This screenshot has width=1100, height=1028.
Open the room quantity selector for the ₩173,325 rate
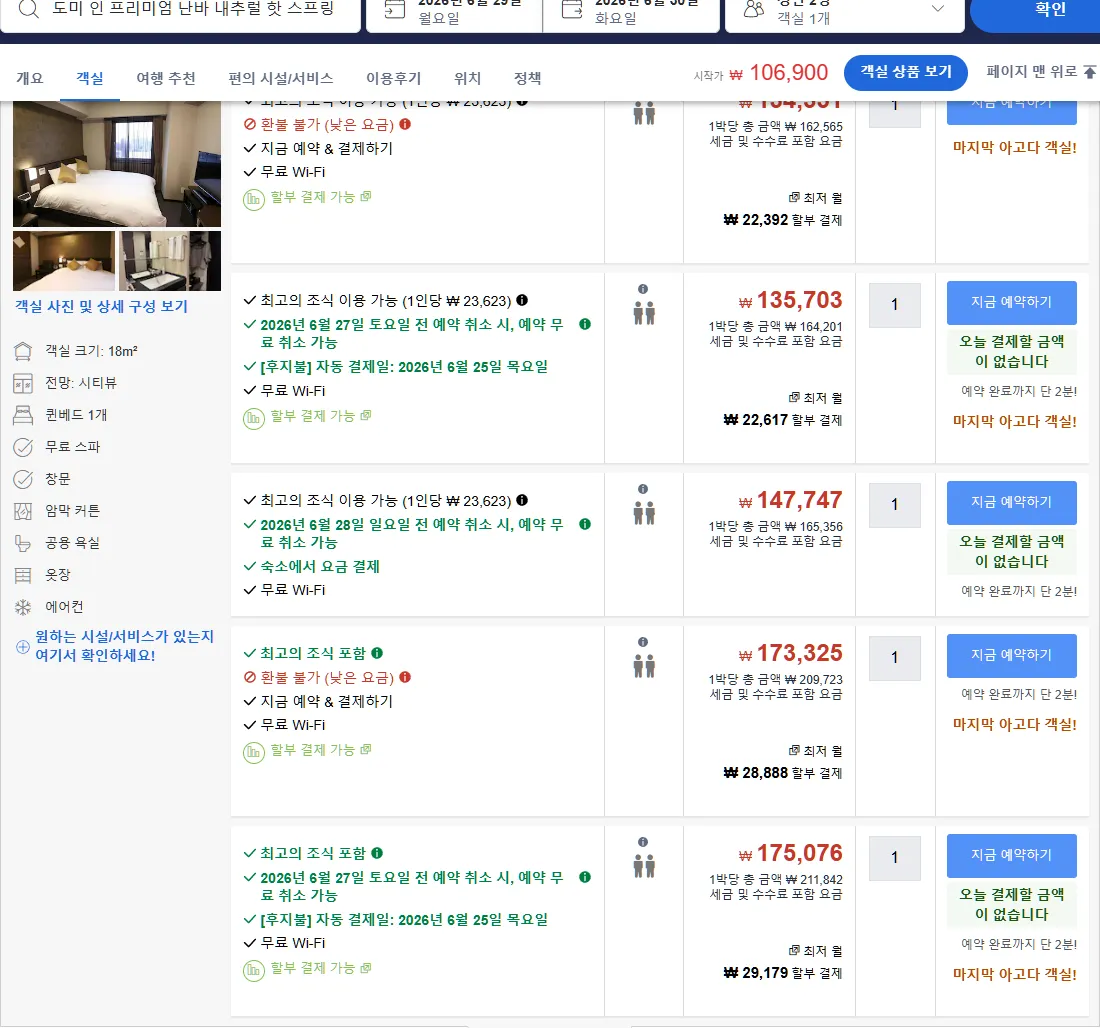click(894, 657)
